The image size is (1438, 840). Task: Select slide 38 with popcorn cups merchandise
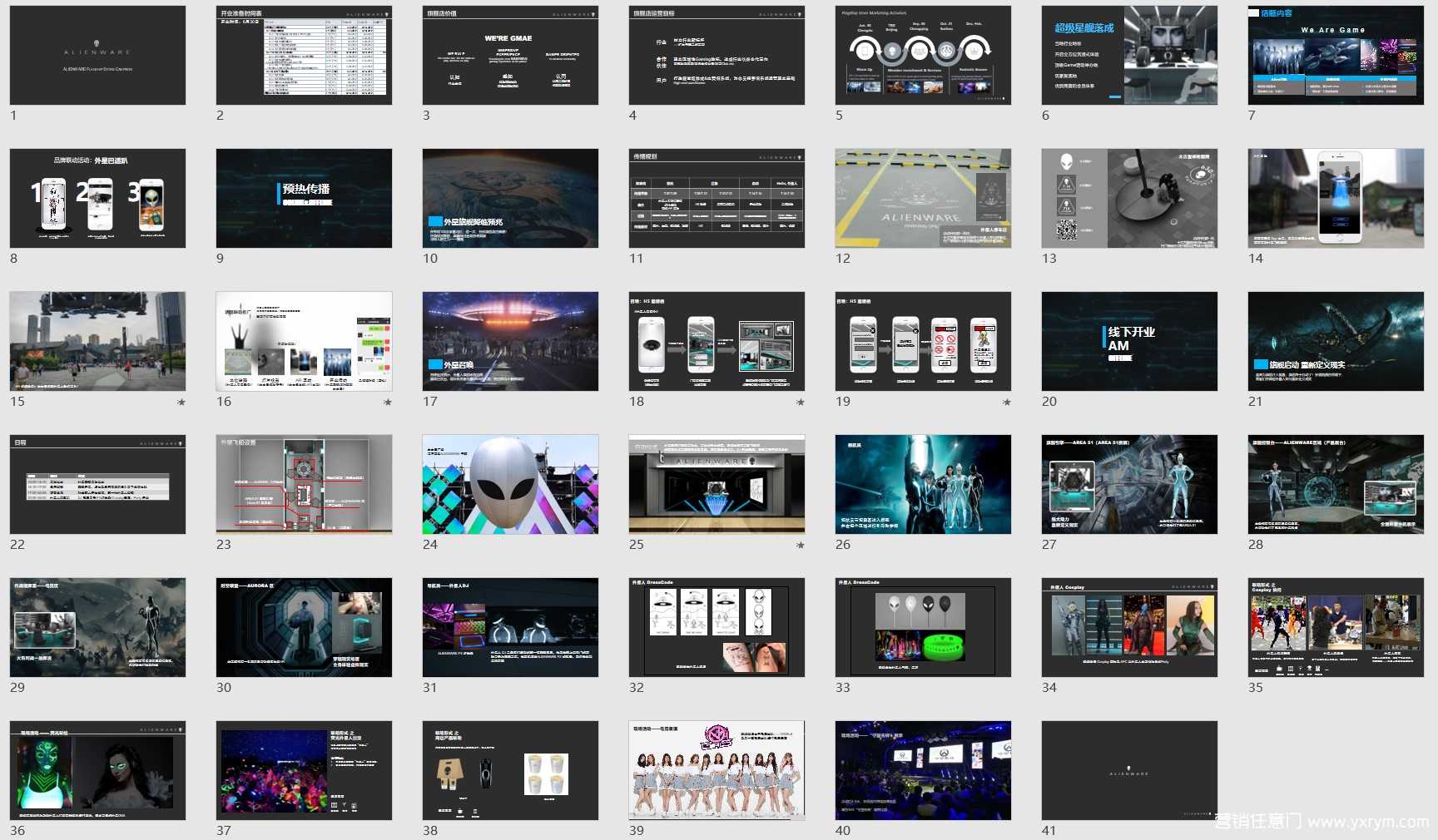click(x=510, y=770)
